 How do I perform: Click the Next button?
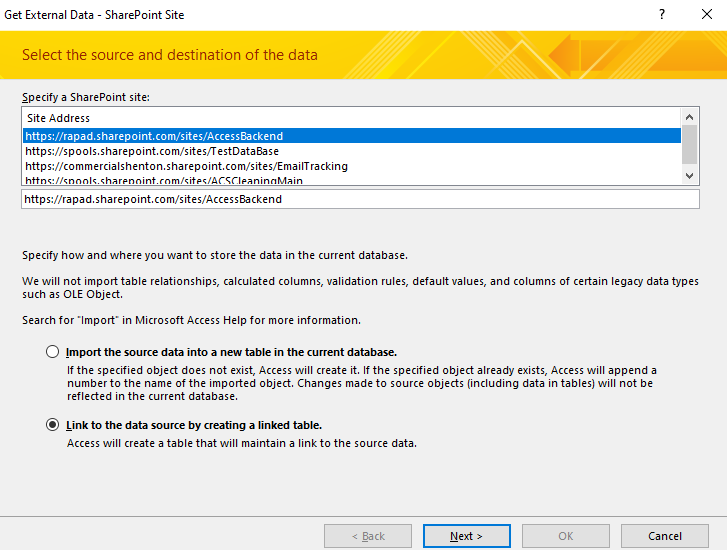point(466,536)
